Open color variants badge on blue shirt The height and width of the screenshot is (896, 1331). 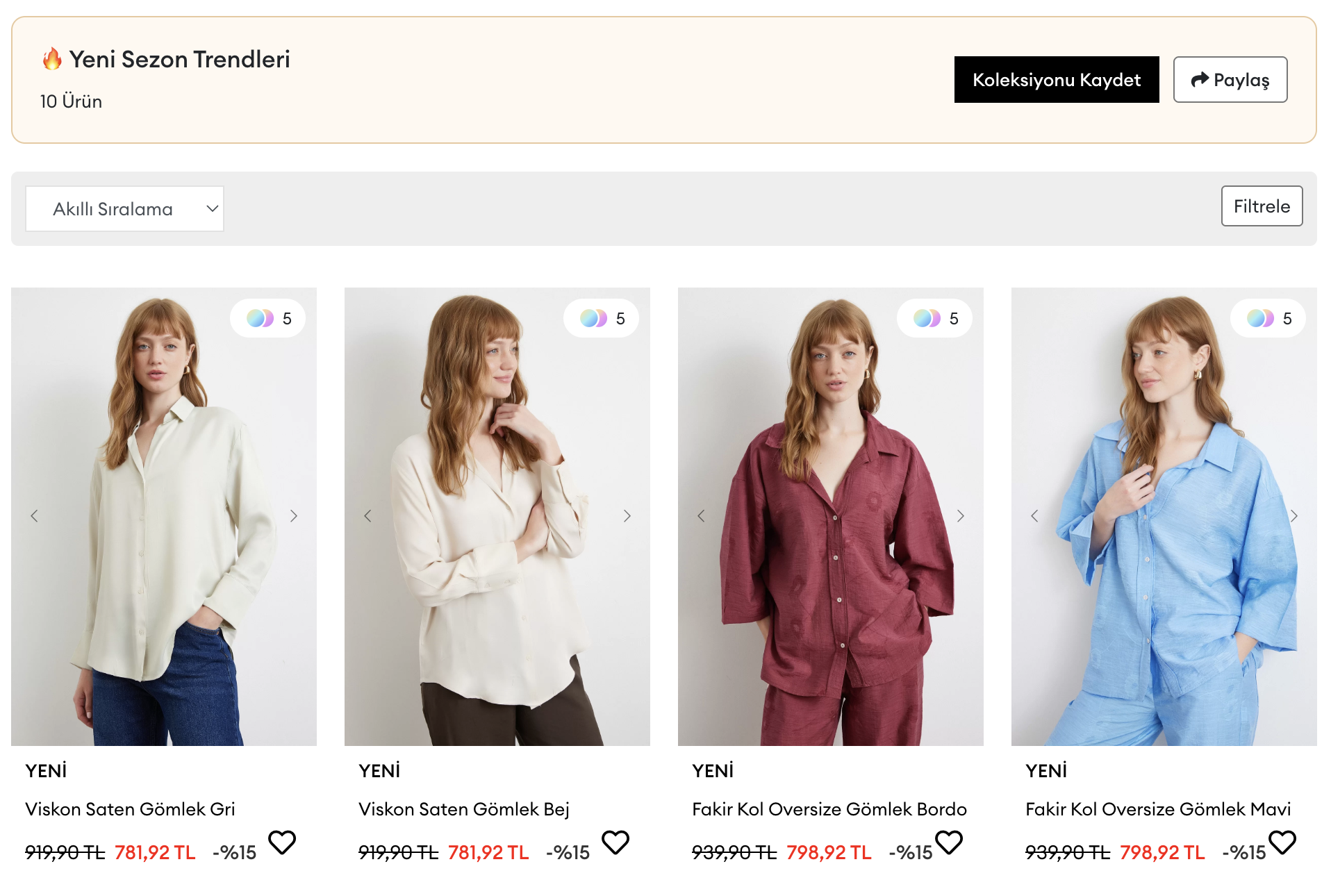click(1268, 319)
